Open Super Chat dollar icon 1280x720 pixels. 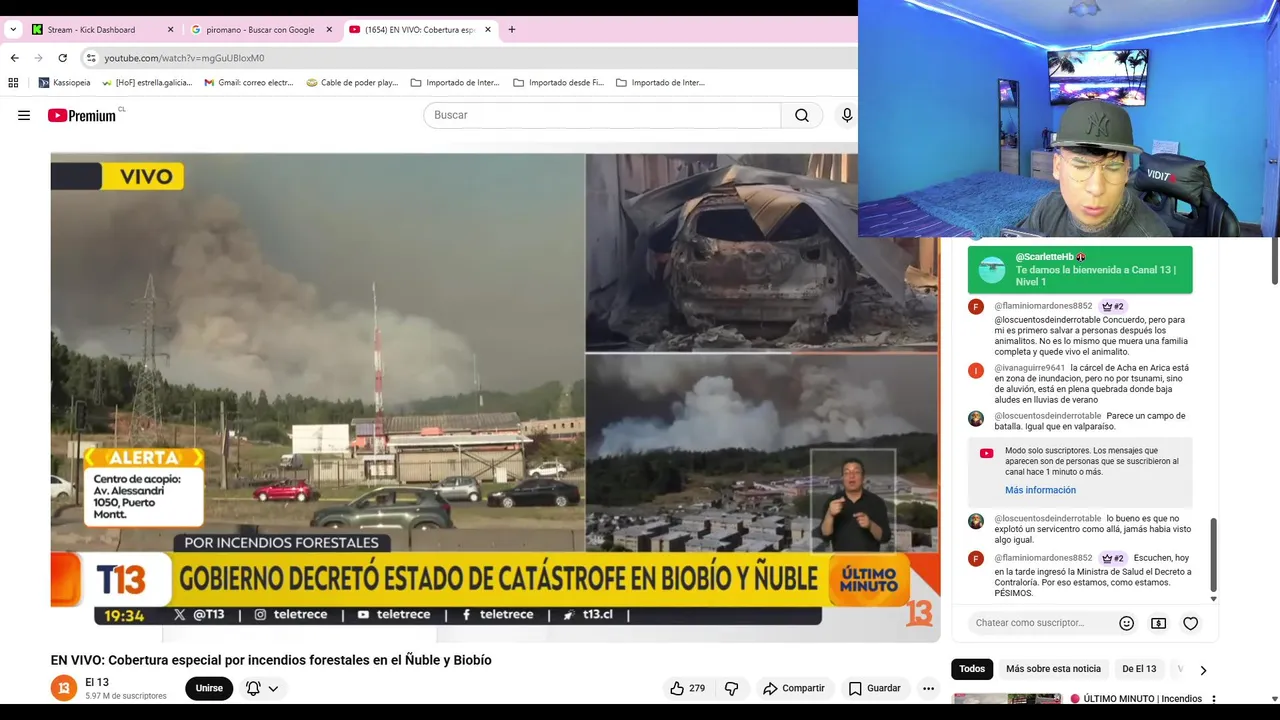[1158, 623]
